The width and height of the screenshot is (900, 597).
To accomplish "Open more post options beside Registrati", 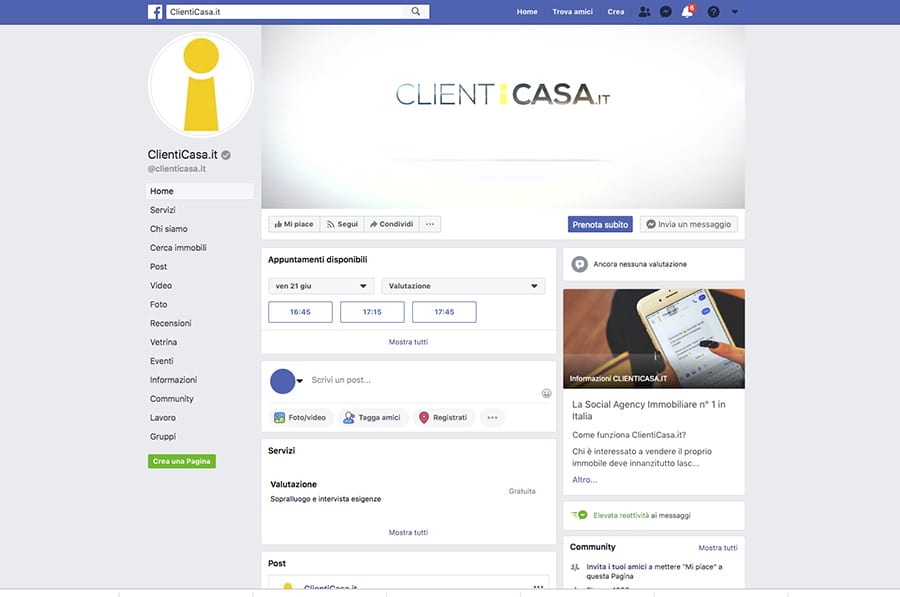I will pos(492,418).
